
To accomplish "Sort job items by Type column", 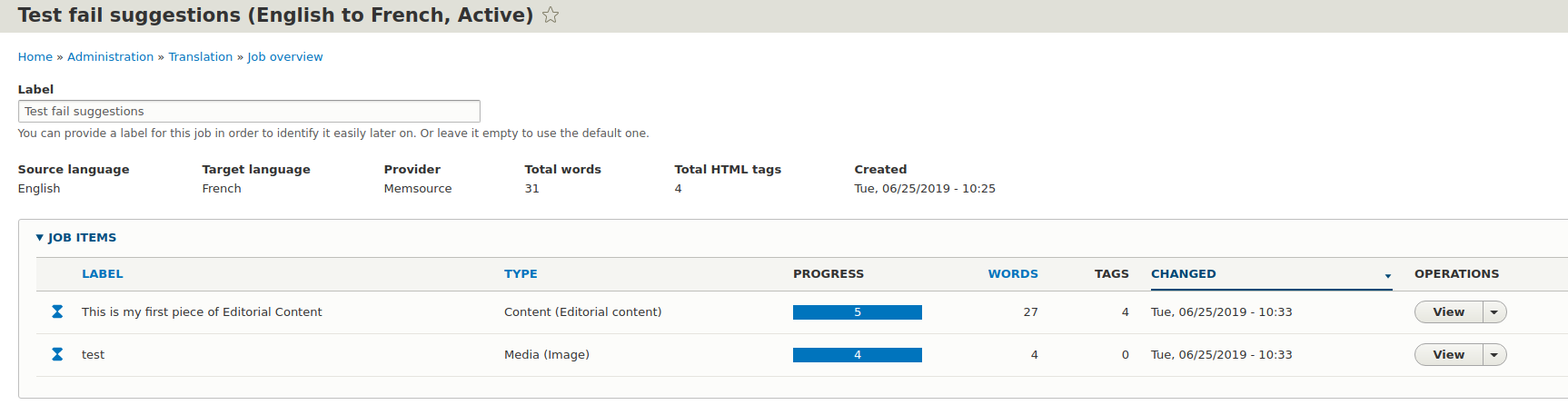I will (x=521, y=274).
